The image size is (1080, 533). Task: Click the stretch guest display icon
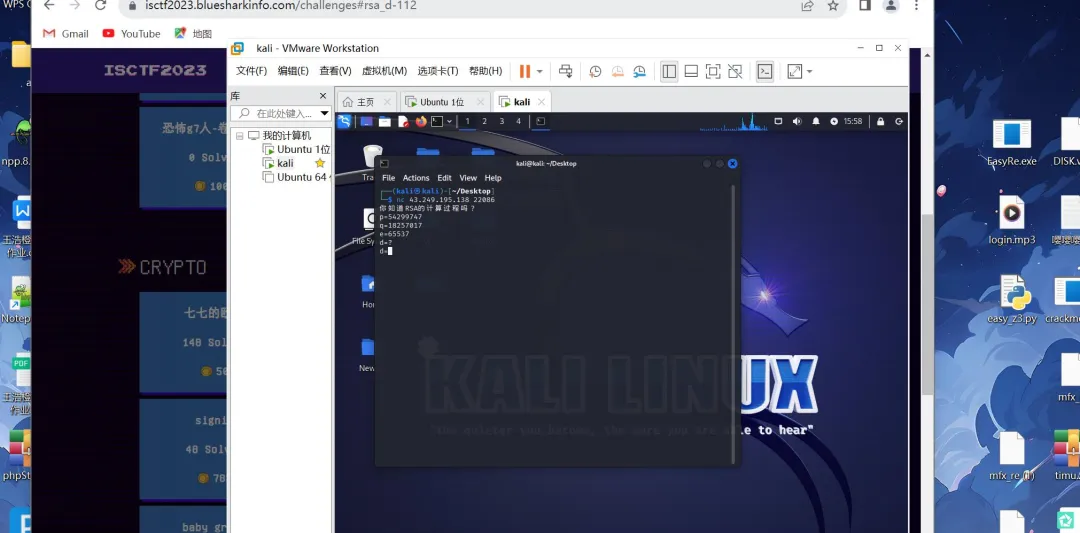(795, 72)
